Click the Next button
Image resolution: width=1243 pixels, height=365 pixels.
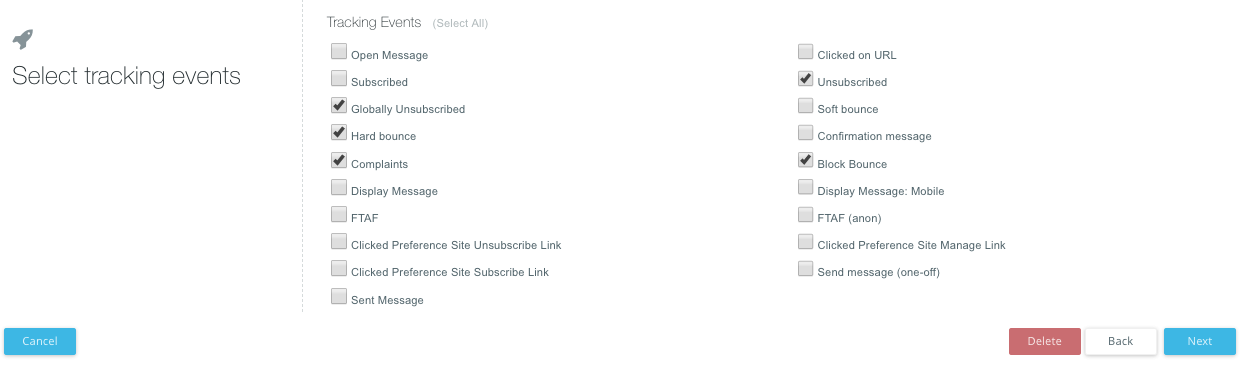(x=1200, y=341)
